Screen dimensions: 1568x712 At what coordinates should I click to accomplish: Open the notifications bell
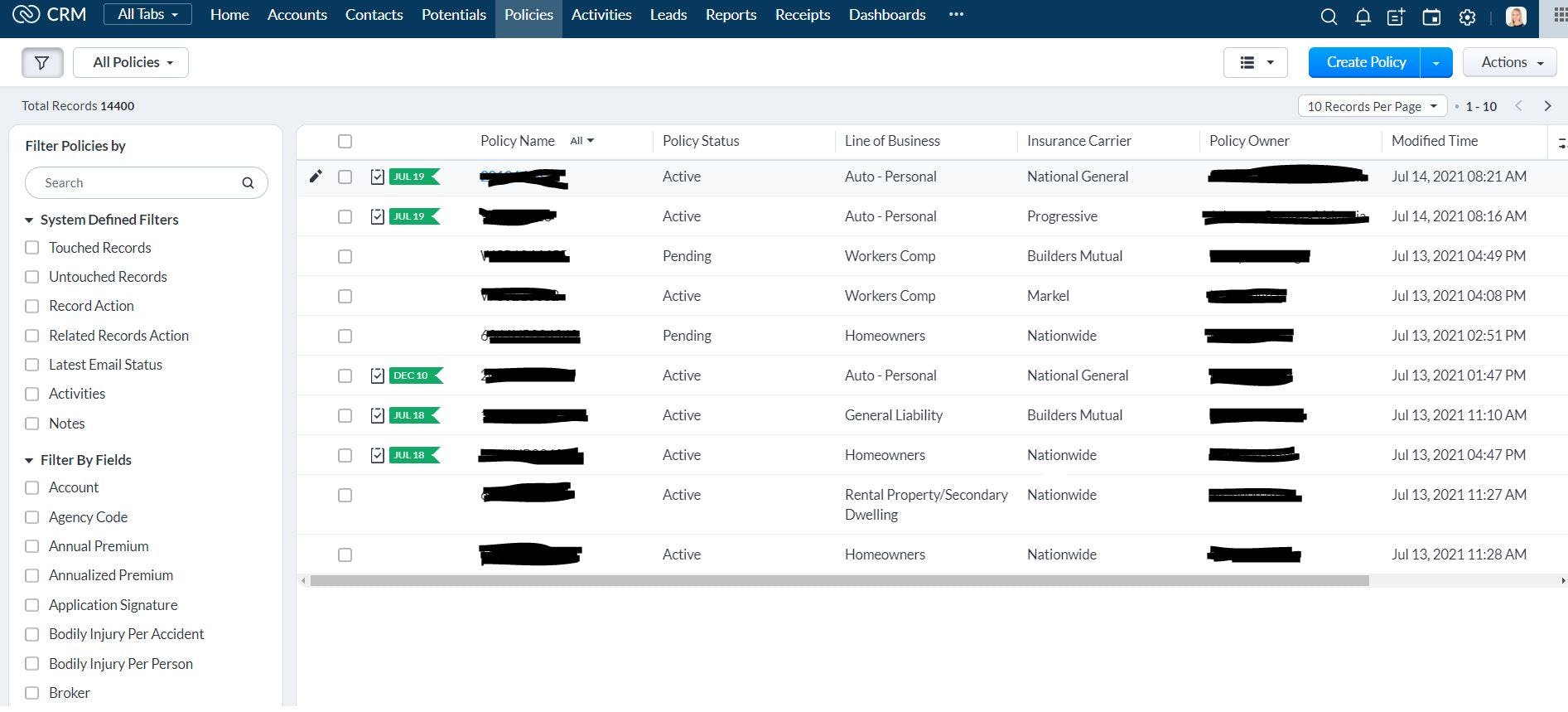point(1363,17)
